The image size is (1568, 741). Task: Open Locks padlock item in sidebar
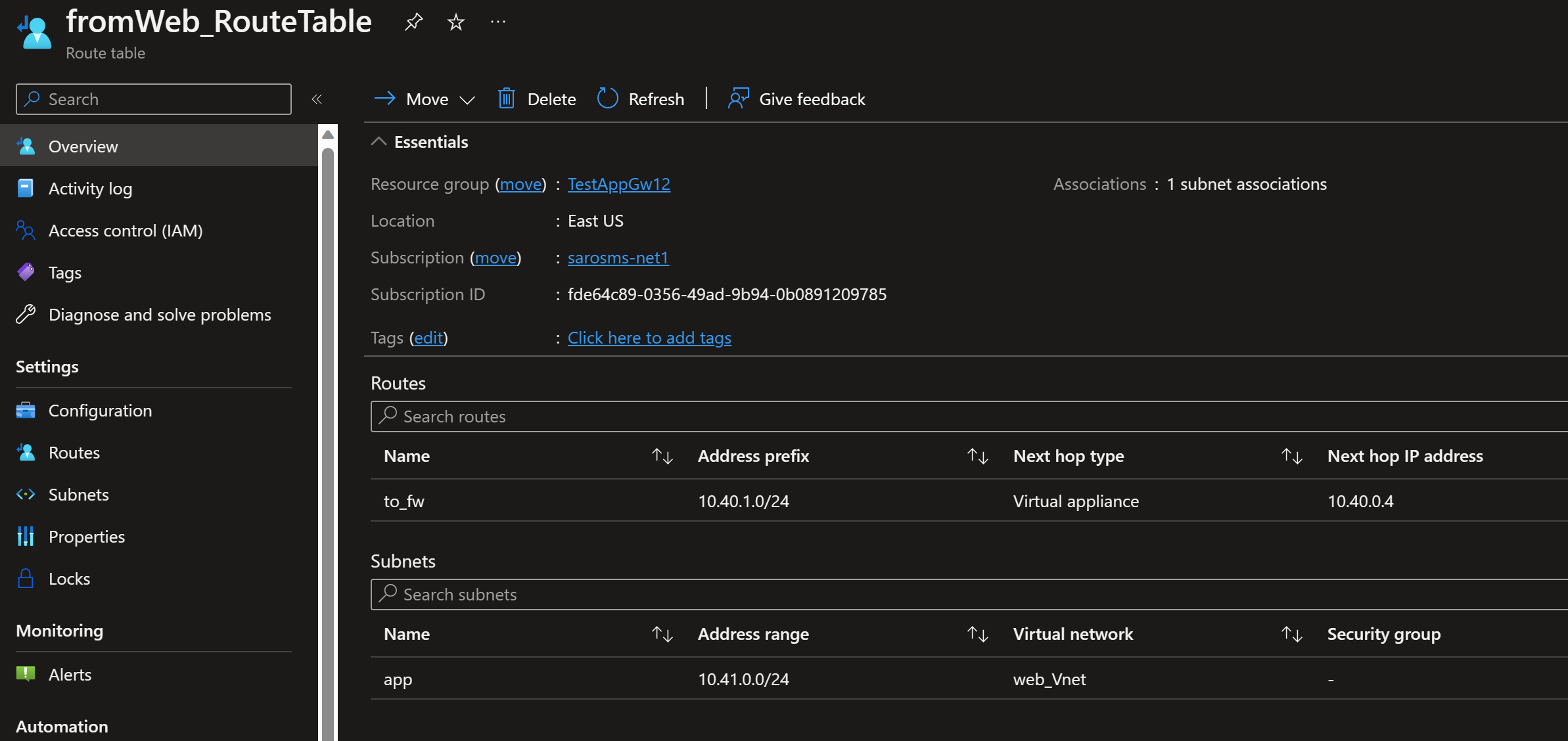tap(69, 579)
